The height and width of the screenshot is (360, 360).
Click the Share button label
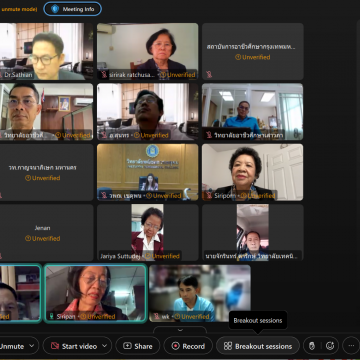pyautogui.click(x=143, y=346)
